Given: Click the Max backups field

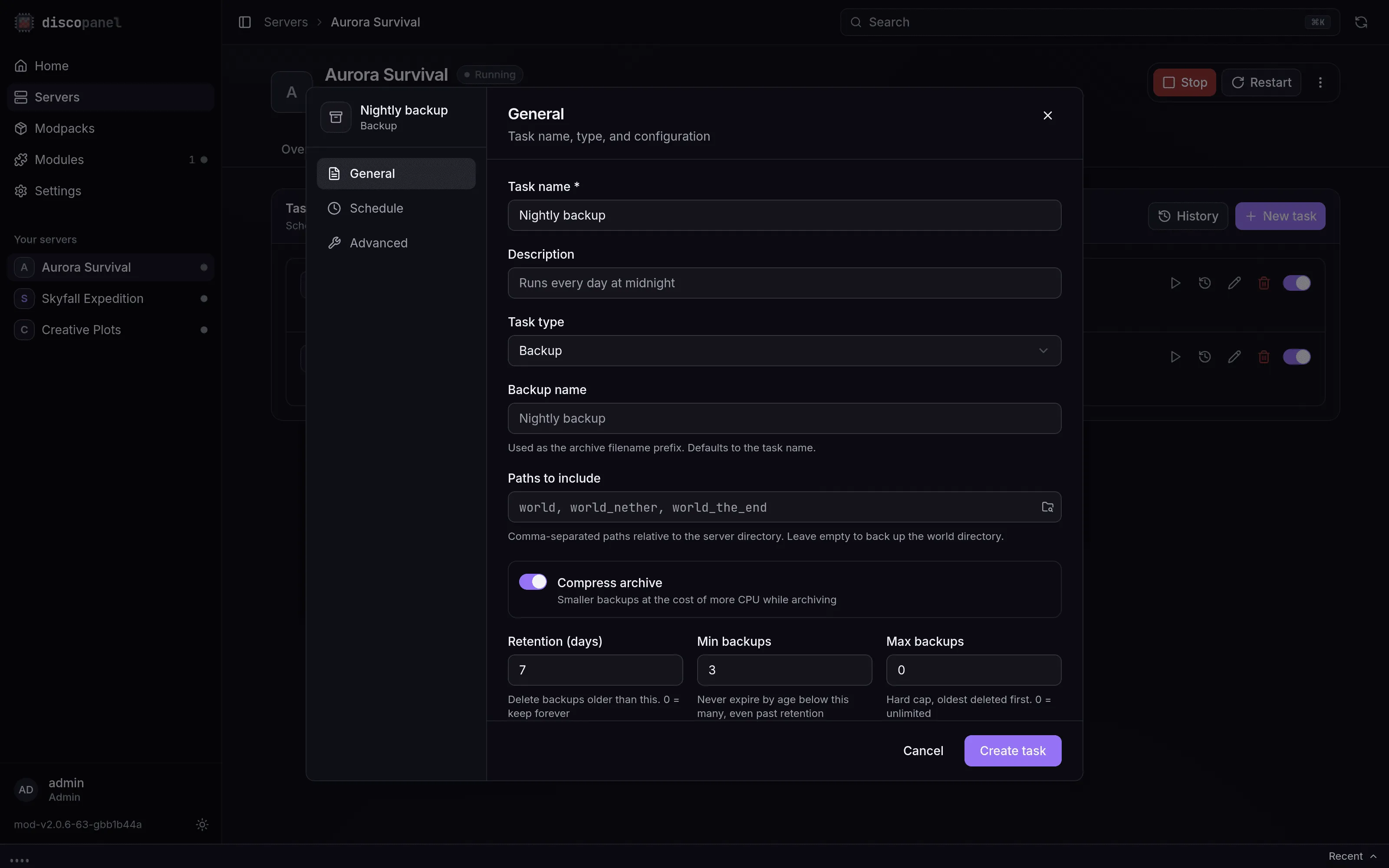Looking at the screenshot, I should (974, 670).
